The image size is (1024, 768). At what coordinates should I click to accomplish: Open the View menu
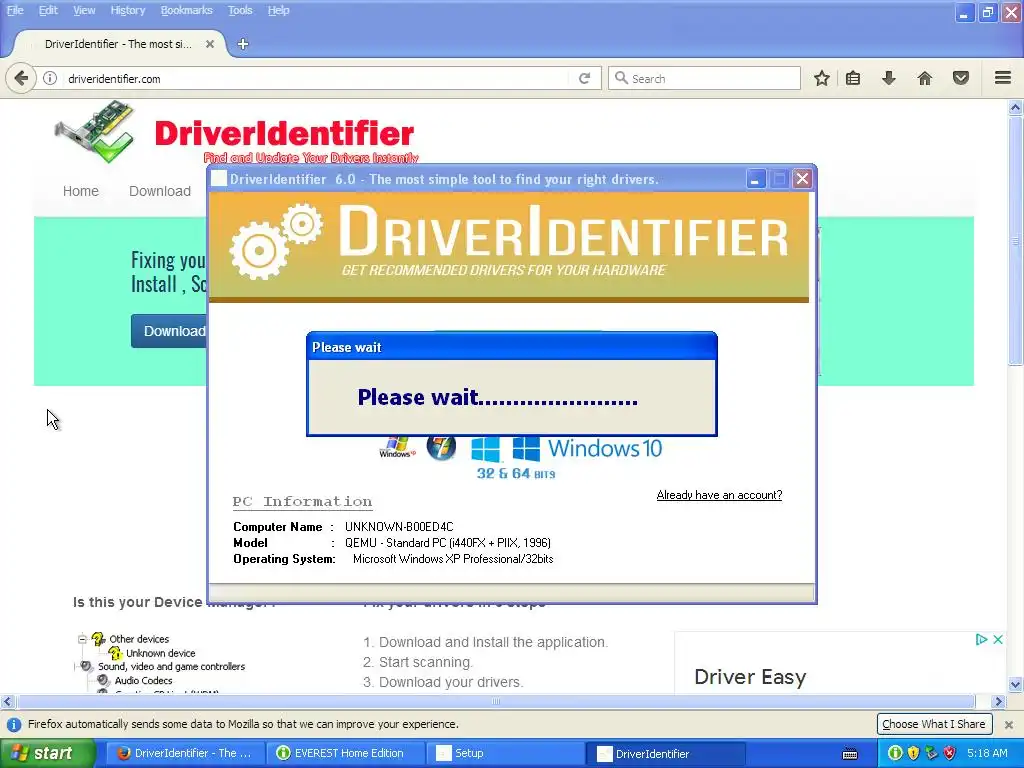(84, 10)
